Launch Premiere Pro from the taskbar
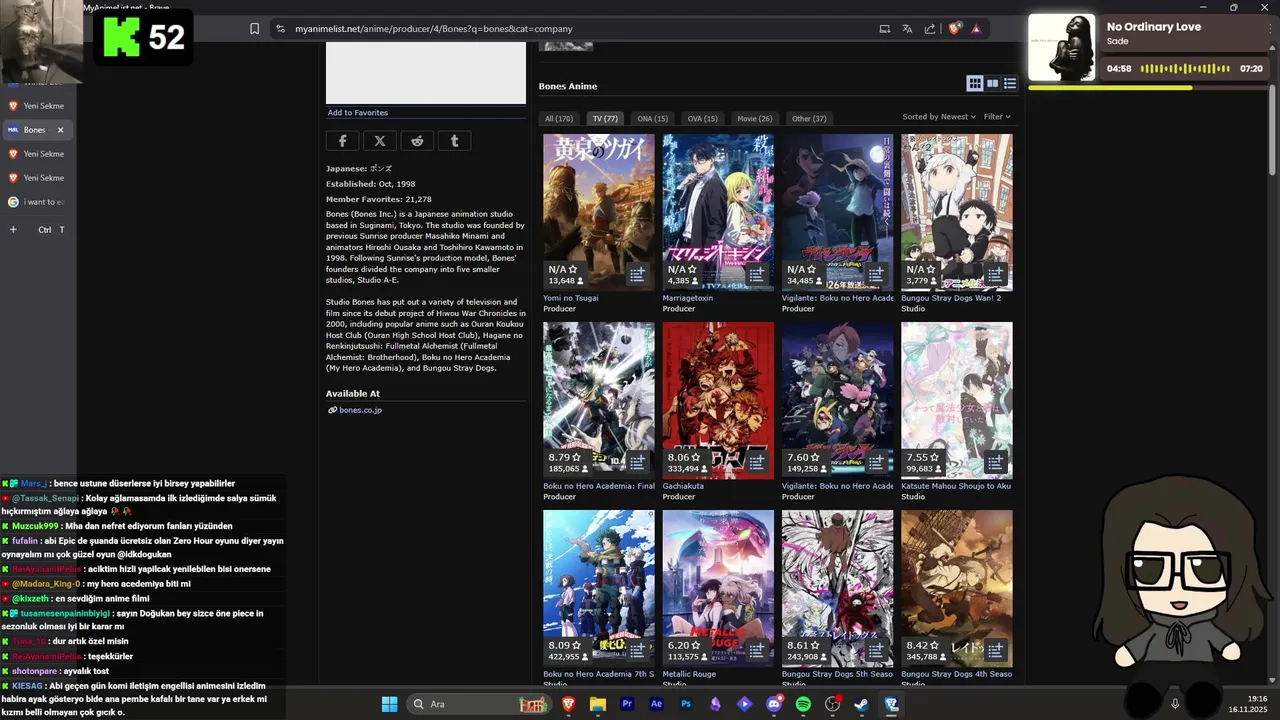1280x720 pixels. (x=627, y=704)
